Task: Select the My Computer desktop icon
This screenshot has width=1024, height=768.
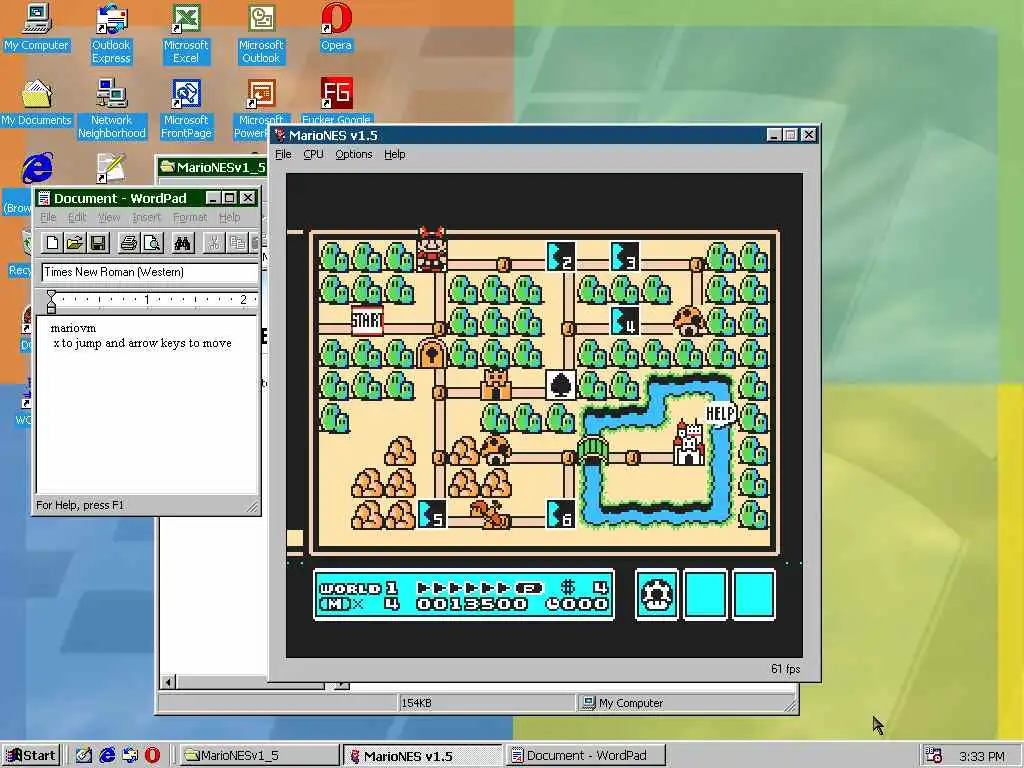Action: coord(36,27)
